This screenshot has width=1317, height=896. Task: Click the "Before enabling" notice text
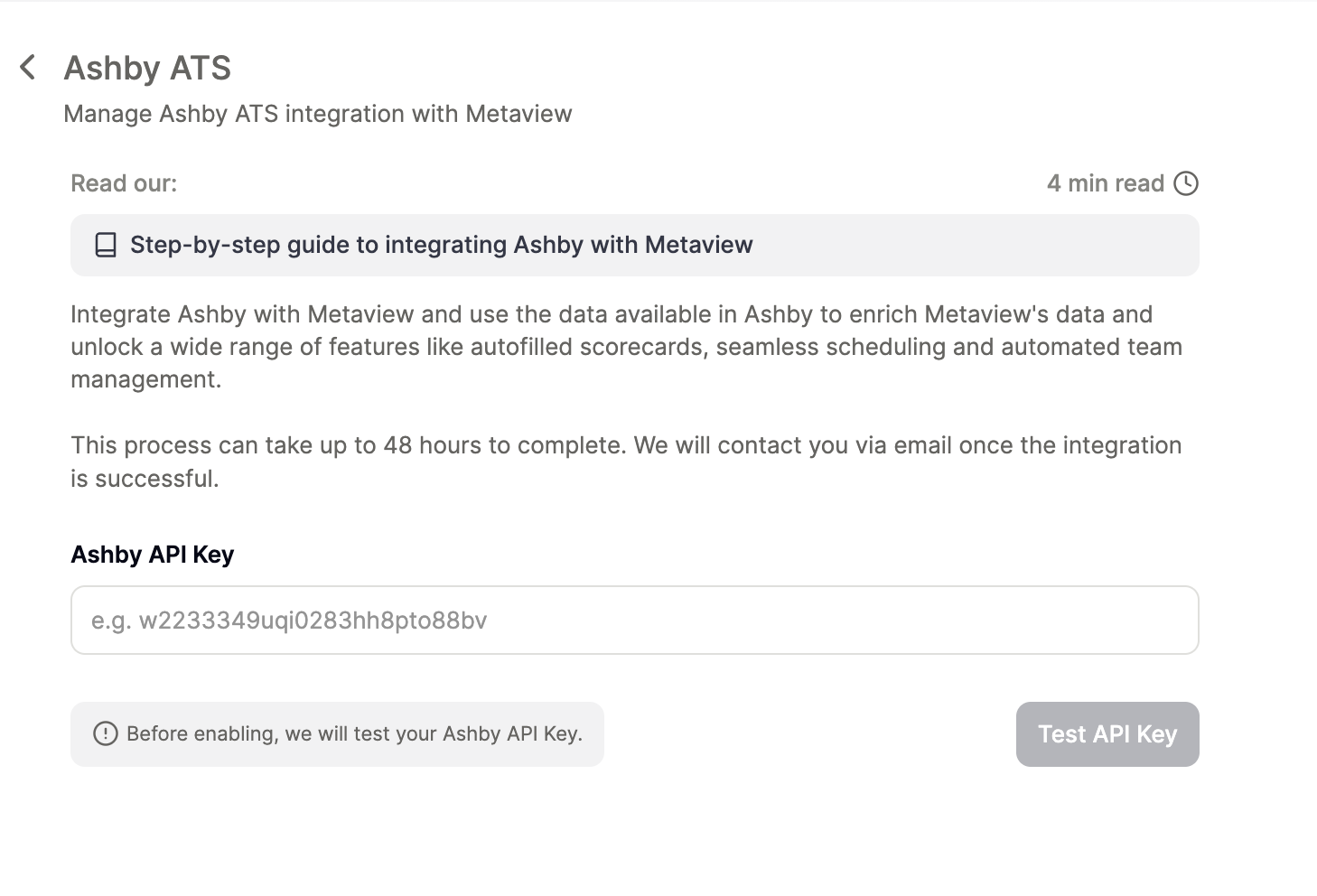[x=354, y=733]
